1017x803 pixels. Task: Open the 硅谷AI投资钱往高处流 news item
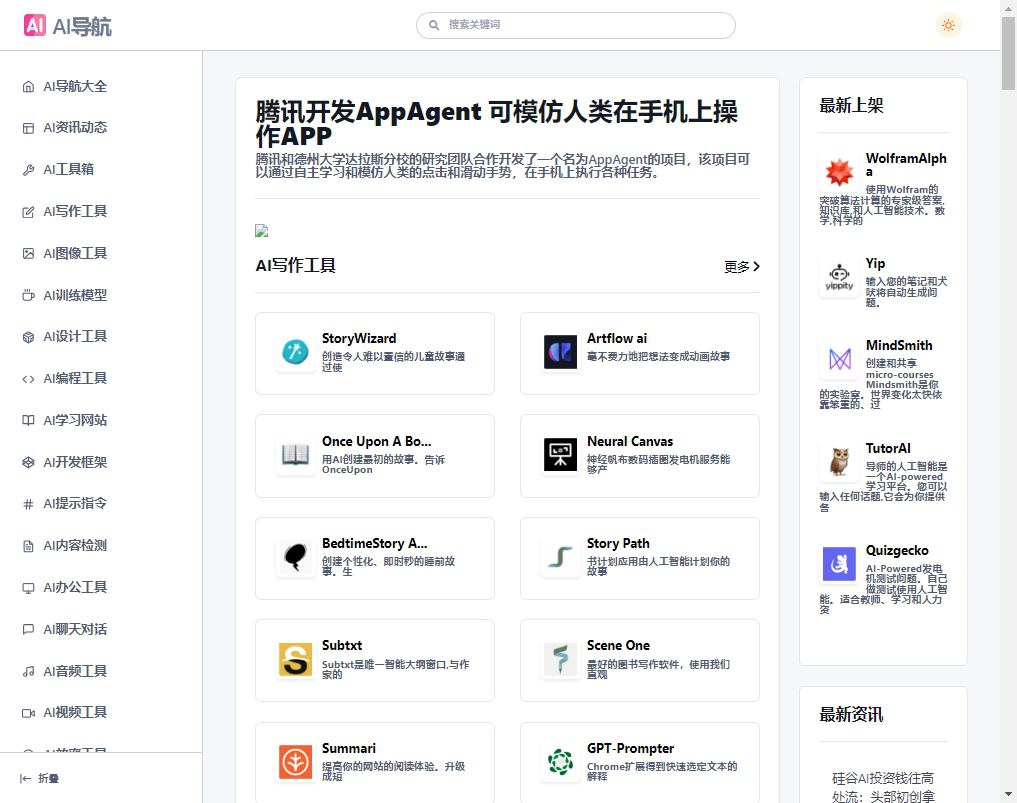[883, 787]
